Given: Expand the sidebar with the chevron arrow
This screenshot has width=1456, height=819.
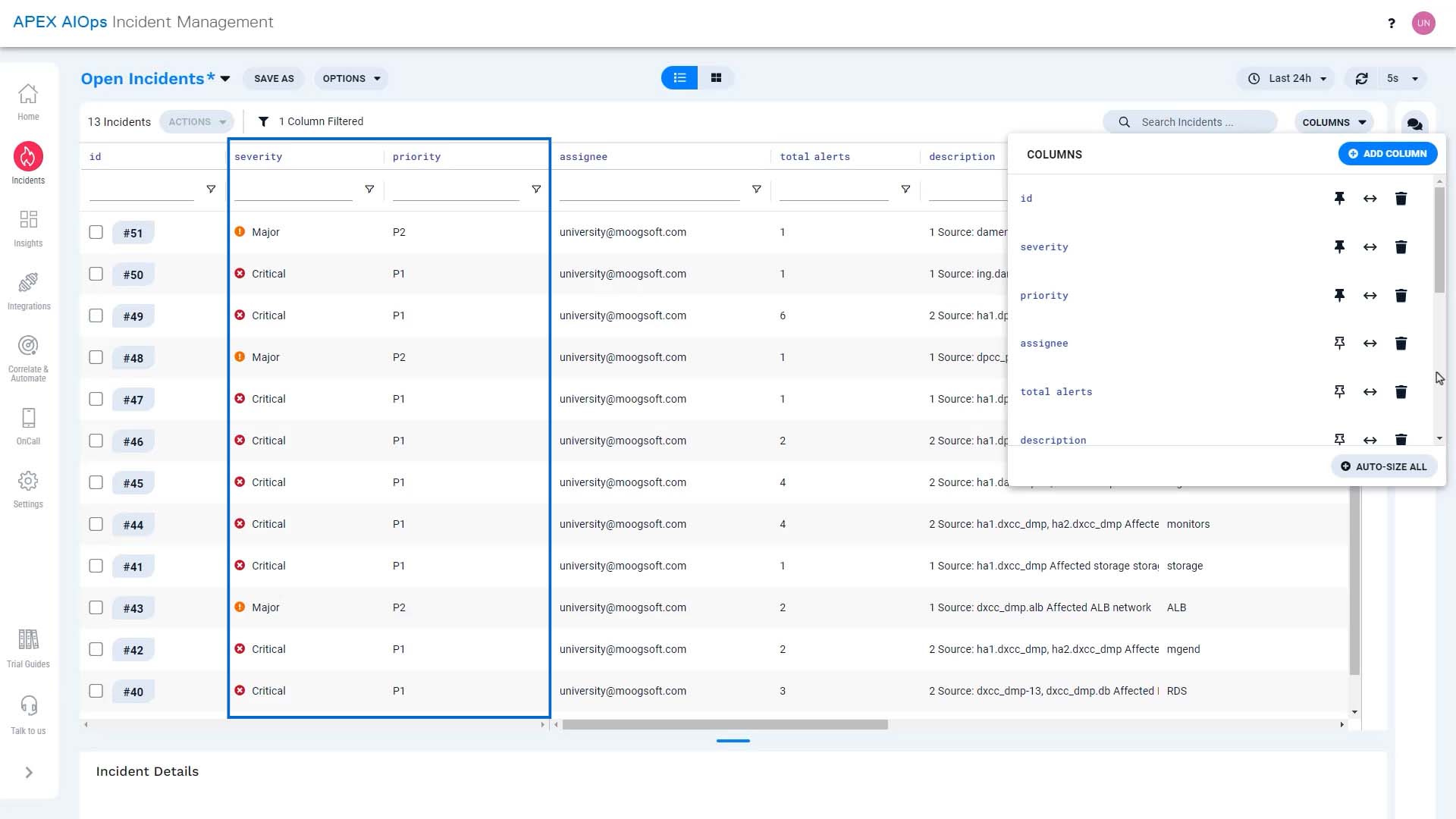Looking at the screenshot, I should (29, 773).
